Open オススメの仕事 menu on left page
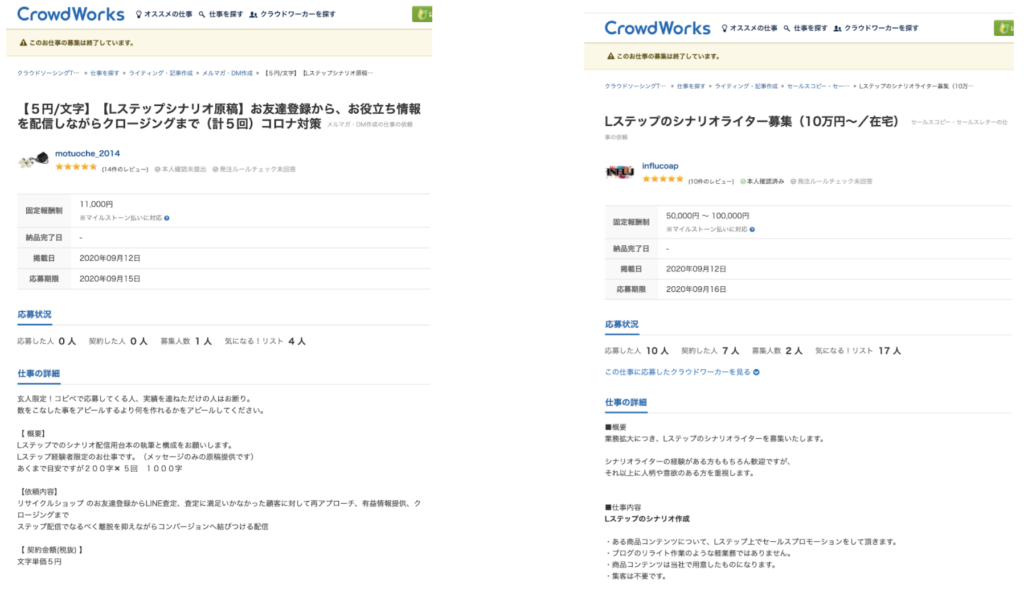Viewport: 1024px width, 593px height. coord(165,16)
